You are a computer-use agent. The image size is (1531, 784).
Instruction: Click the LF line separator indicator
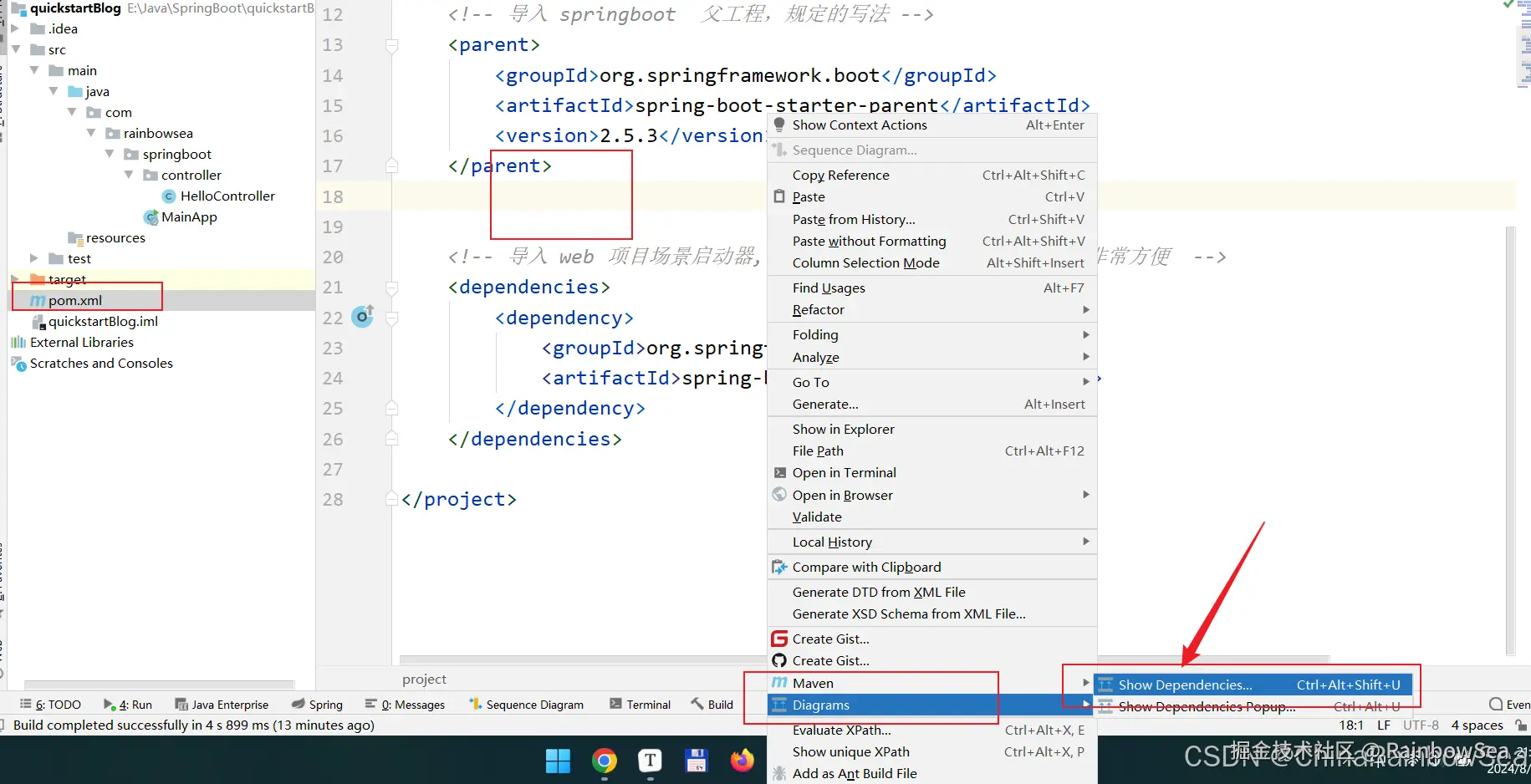[1384, 725]
